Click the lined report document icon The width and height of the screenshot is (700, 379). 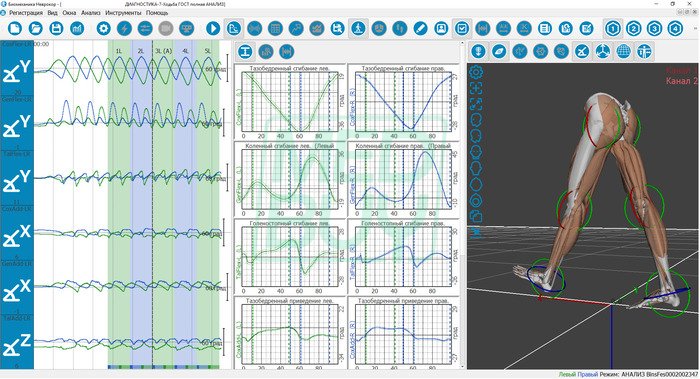pyautogui.click(x=545, y=29)
